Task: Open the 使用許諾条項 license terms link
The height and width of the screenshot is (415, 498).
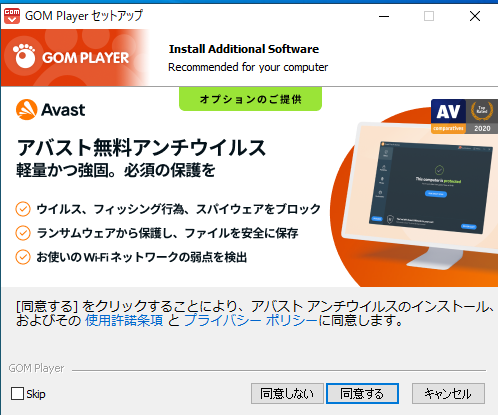Action: (x=124, y=321)
